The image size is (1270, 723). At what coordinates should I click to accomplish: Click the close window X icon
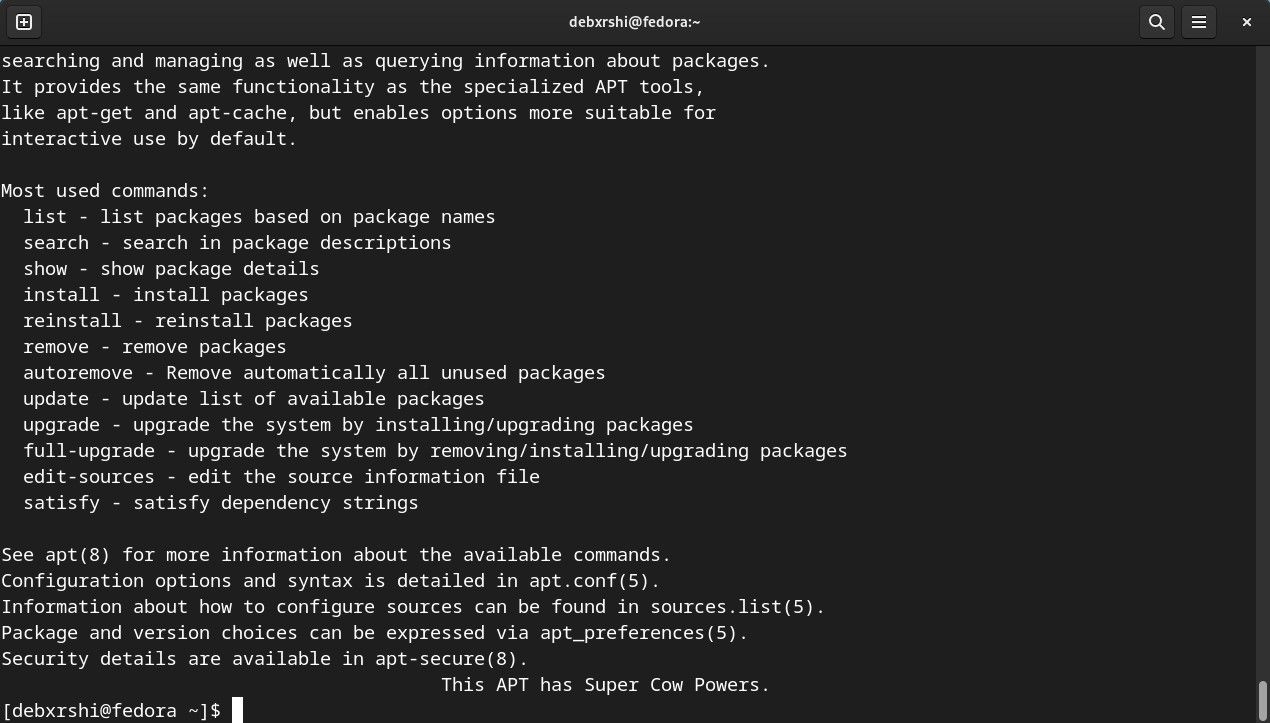pyautogui.click(x=1246, y=21)
